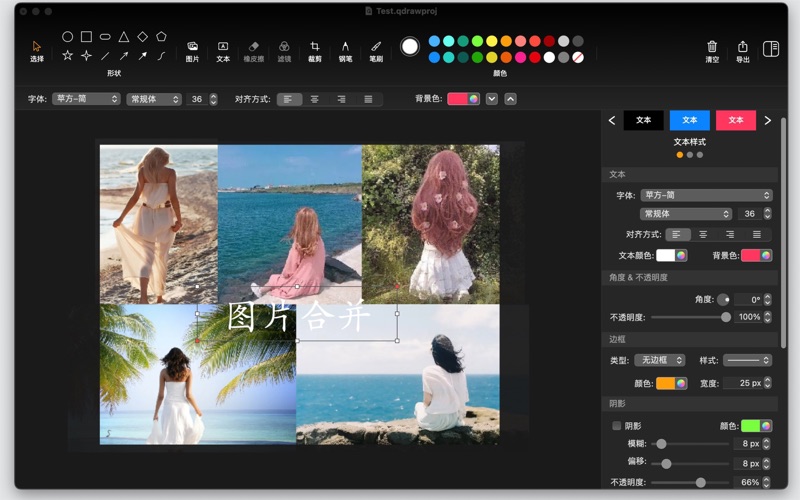Pick the 钢笔 pen tool
Image resolution: width=800 pixels, height=500 pixels.
pos(345,50)
